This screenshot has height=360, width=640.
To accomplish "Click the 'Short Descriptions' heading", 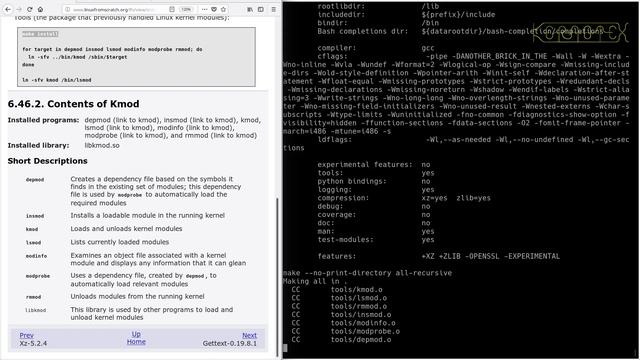I will [x=47, y=161].
